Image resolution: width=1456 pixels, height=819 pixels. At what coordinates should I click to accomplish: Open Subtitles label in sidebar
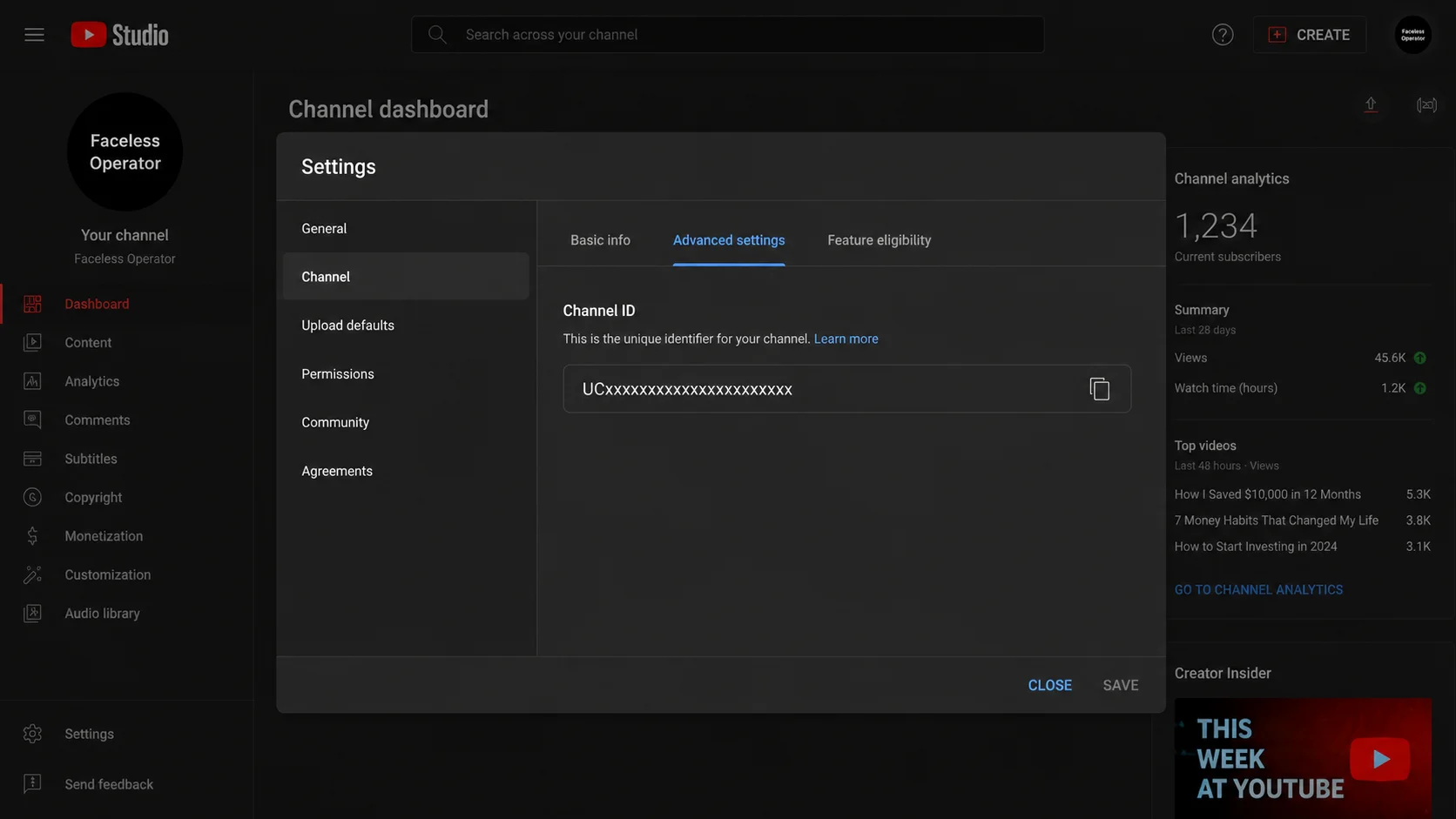point(91,459)
